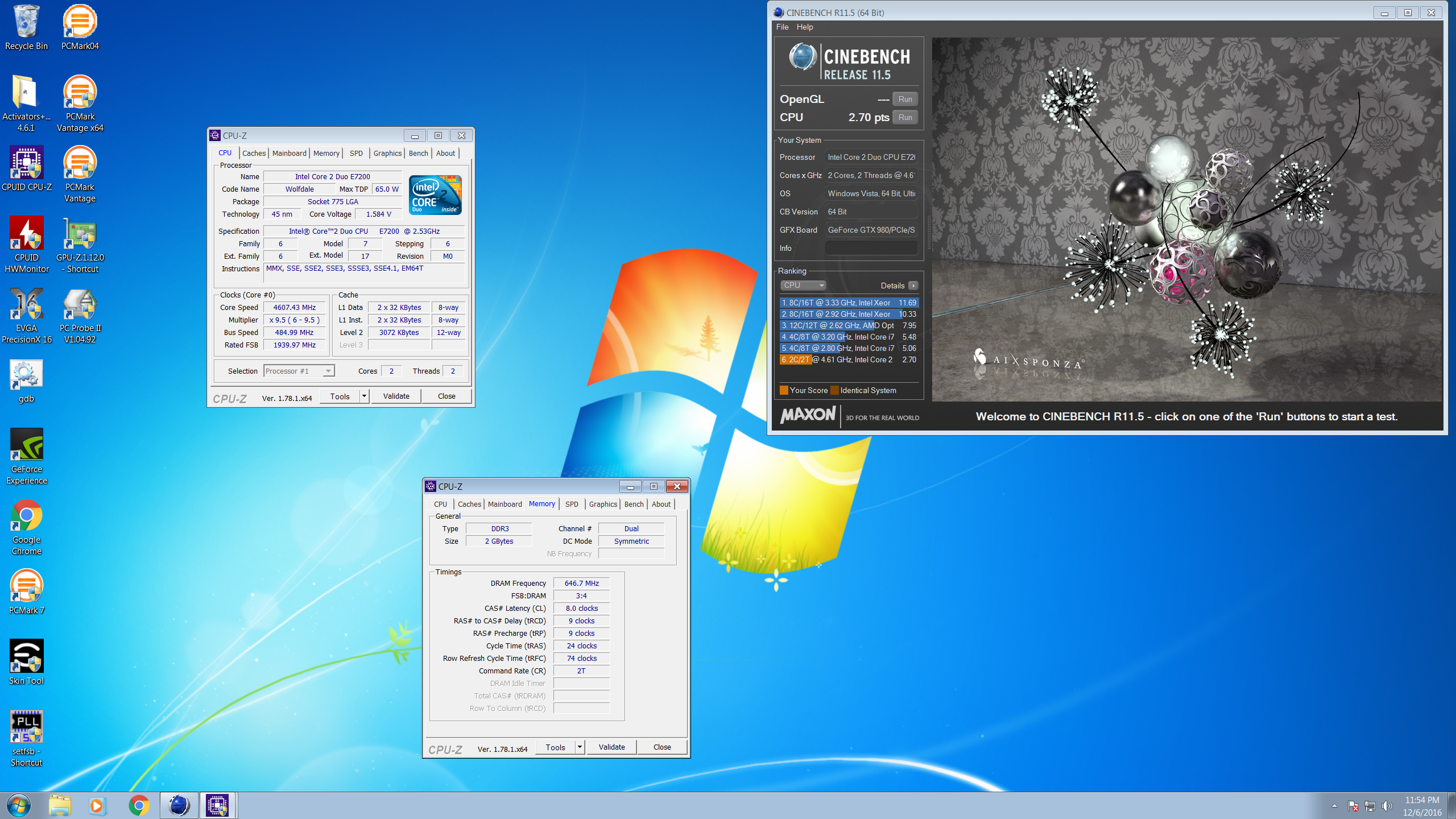Select ranking row 3 AMD Opt 7.95

click(x=849, y=325)
